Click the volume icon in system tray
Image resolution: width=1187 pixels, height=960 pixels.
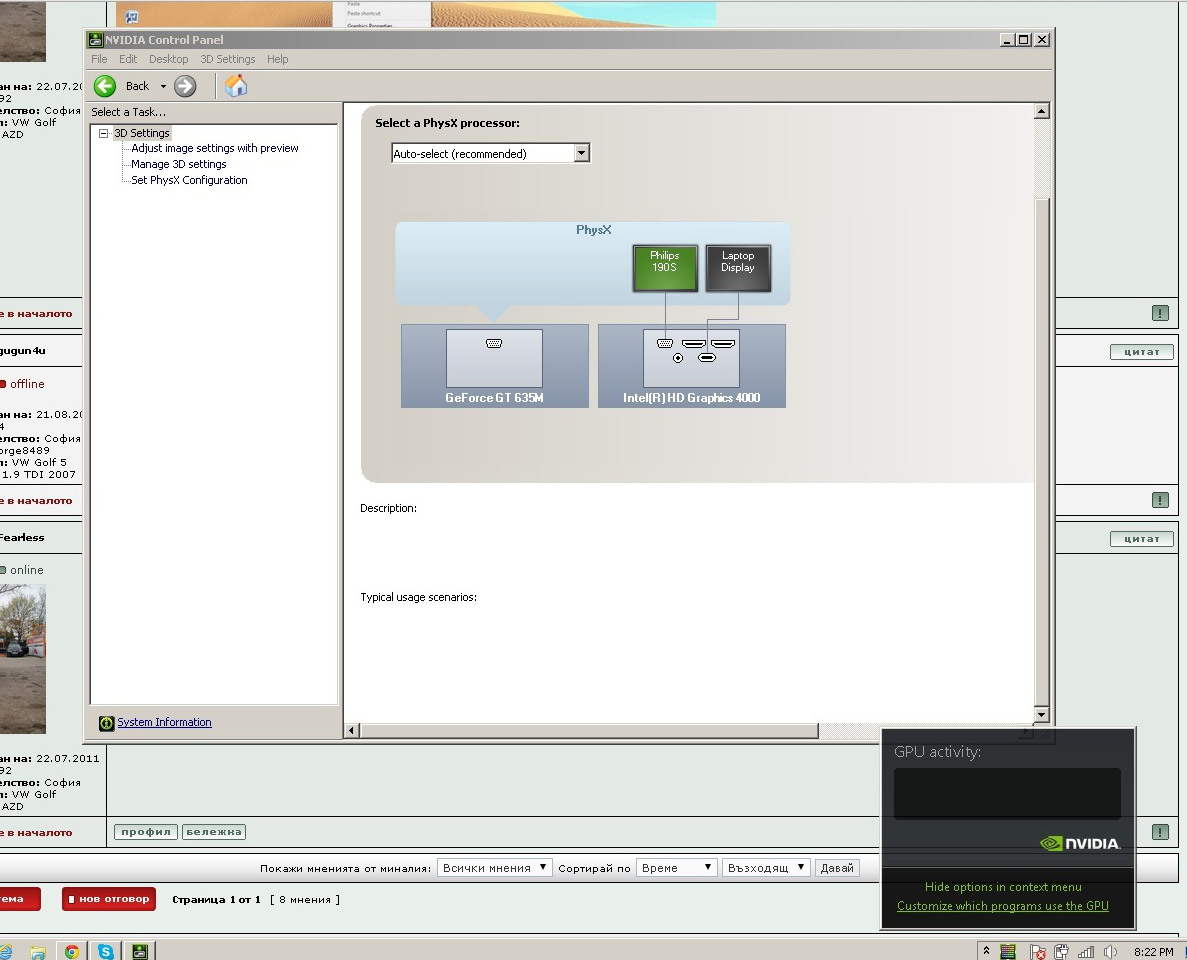(1110, 952)
